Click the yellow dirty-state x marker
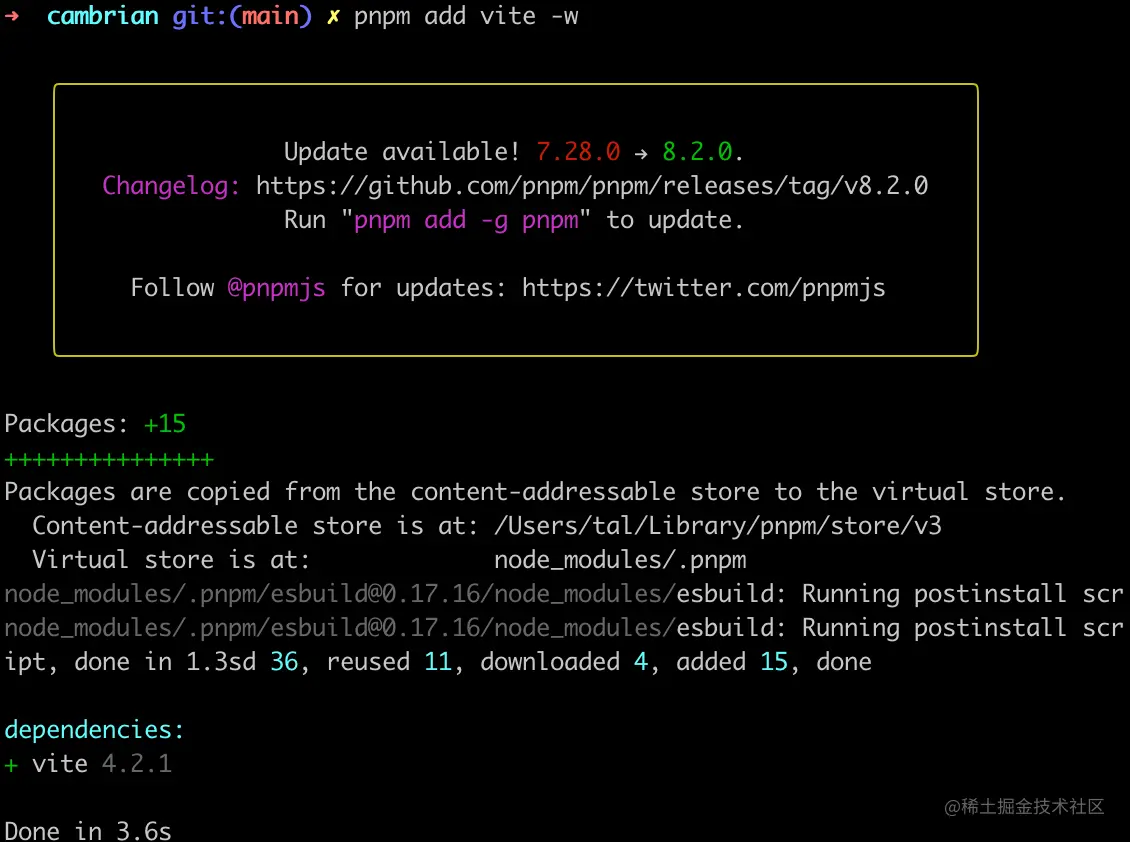 (x=333, y=17)
